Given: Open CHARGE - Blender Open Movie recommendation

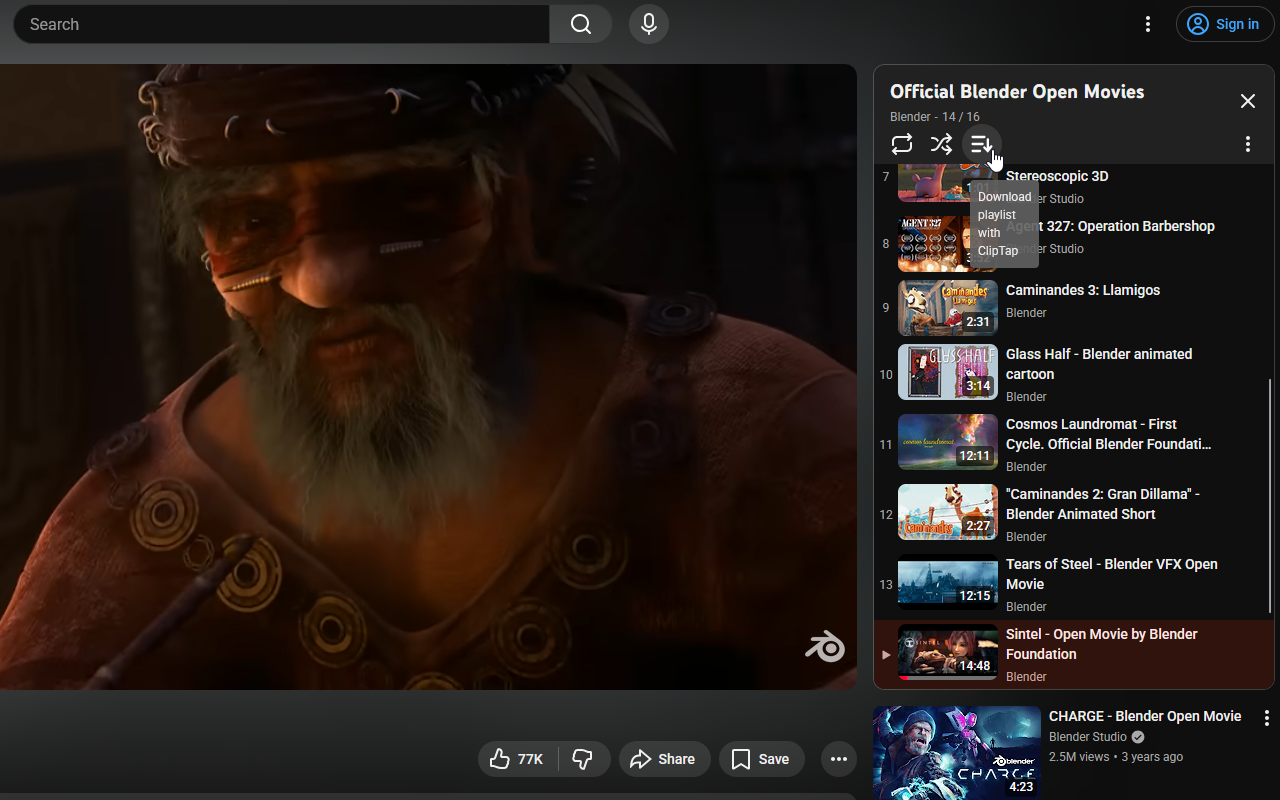Looking at the screenshot, I should point(1145,716).
